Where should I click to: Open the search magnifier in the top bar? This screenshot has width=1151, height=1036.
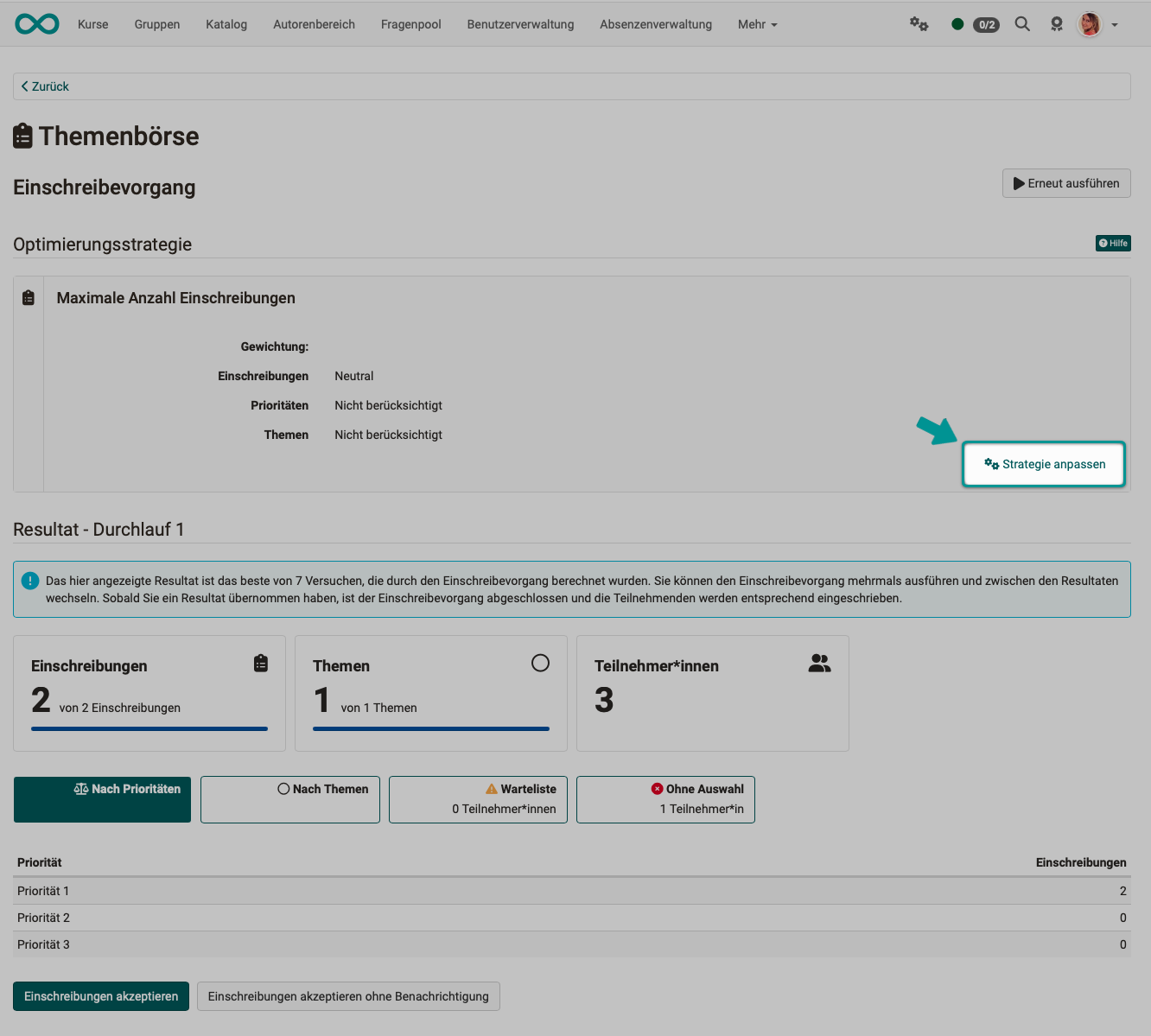1022,24
